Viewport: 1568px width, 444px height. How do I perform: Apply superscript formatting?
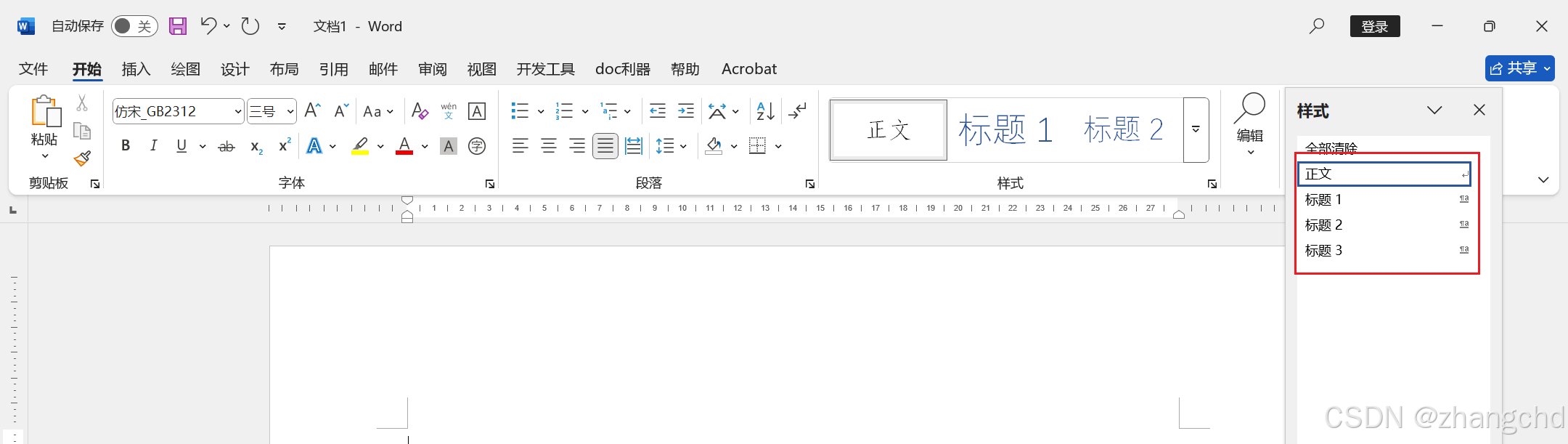pyautogui.click(x=285, y=146)
